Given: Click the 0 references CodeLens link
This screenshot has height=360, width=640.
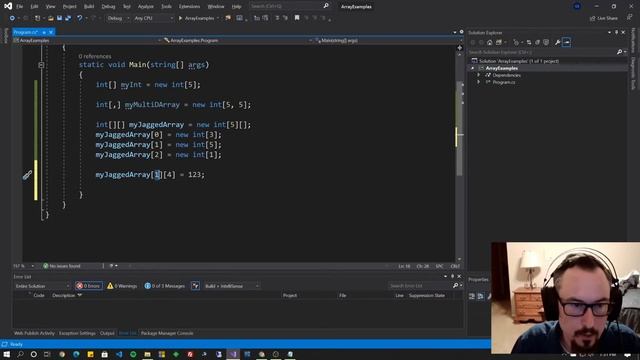Looking at the screenshot, I should 95,56.
